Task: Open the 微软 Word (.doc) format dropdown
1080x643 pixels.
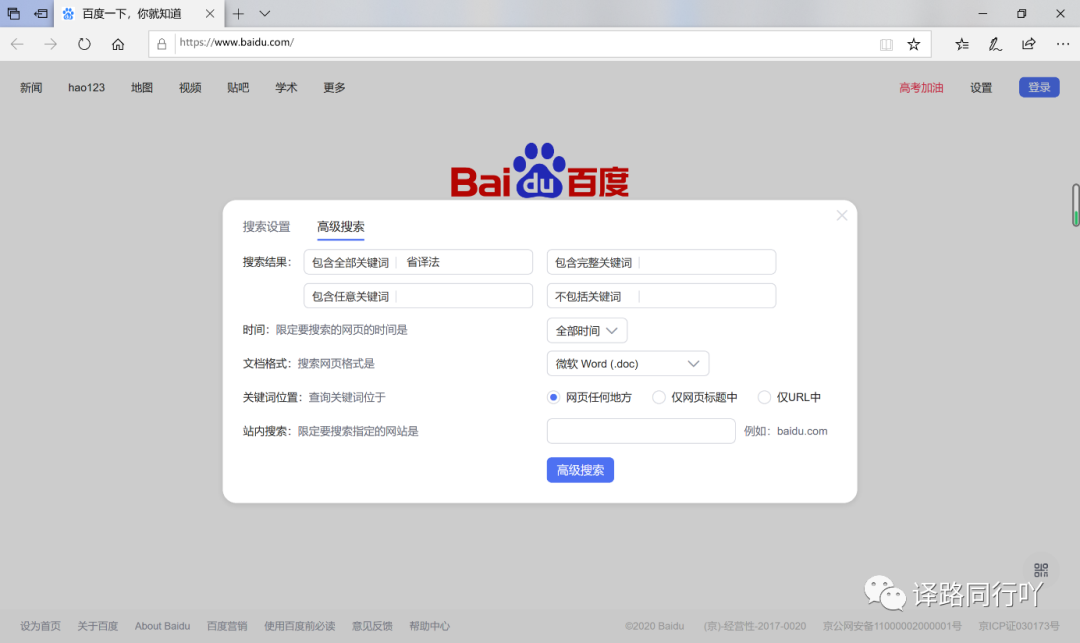Action: click(627, 363)
